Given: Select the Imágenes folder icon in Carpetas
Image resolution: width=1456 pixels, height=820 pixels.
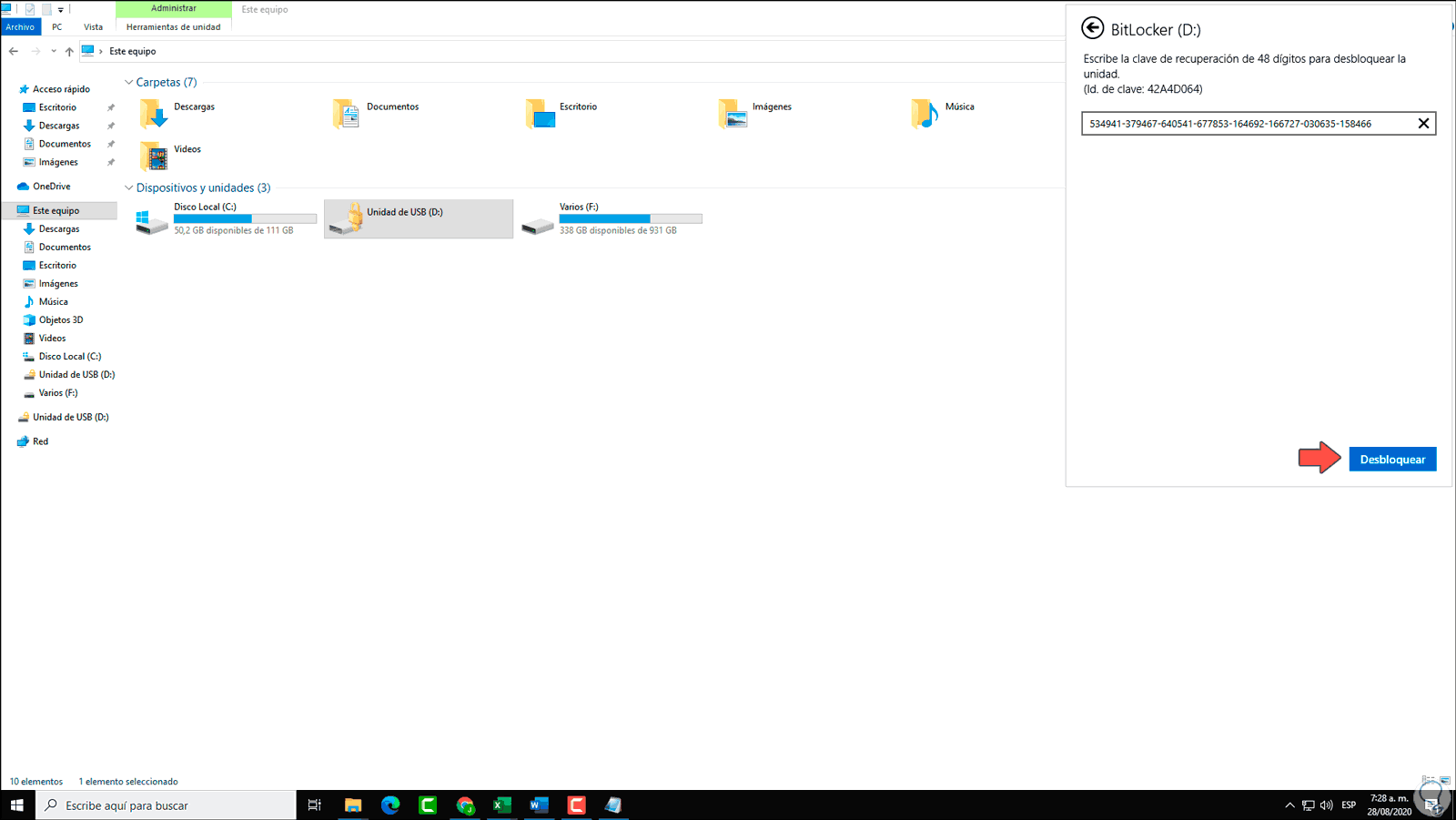Looking at the screenshot, I should point(733,114).
